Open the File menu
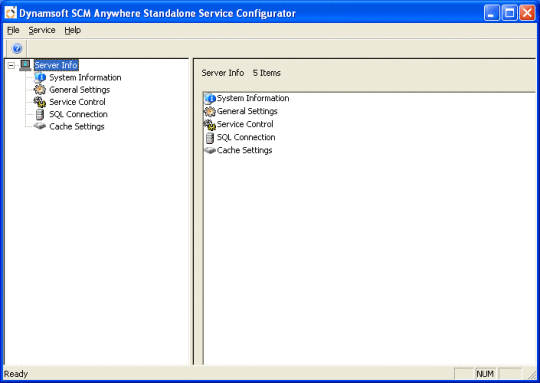The image size is (540, 383). (x=13, y=30)
